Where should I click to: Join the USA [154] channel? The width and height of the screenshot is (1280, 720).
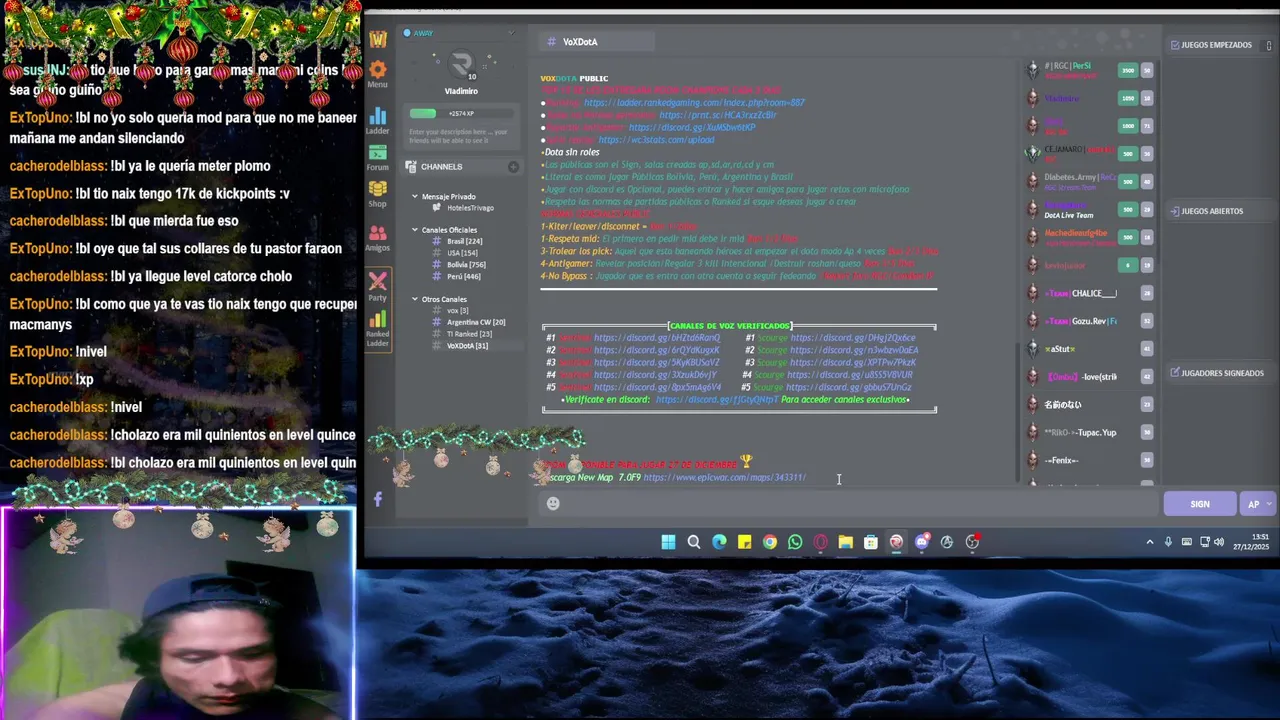click(461, 253)
